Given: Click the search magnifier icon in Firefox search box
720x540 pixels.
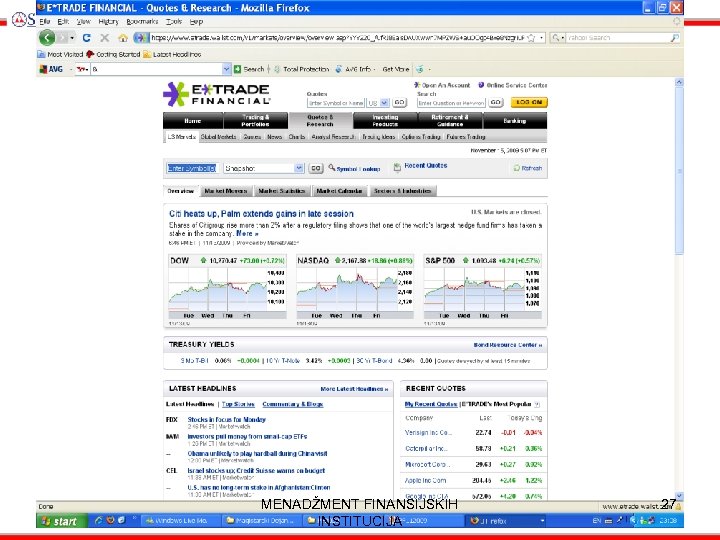Looking at the screenshot, I should pyautogui.click(x=675, y=38).
